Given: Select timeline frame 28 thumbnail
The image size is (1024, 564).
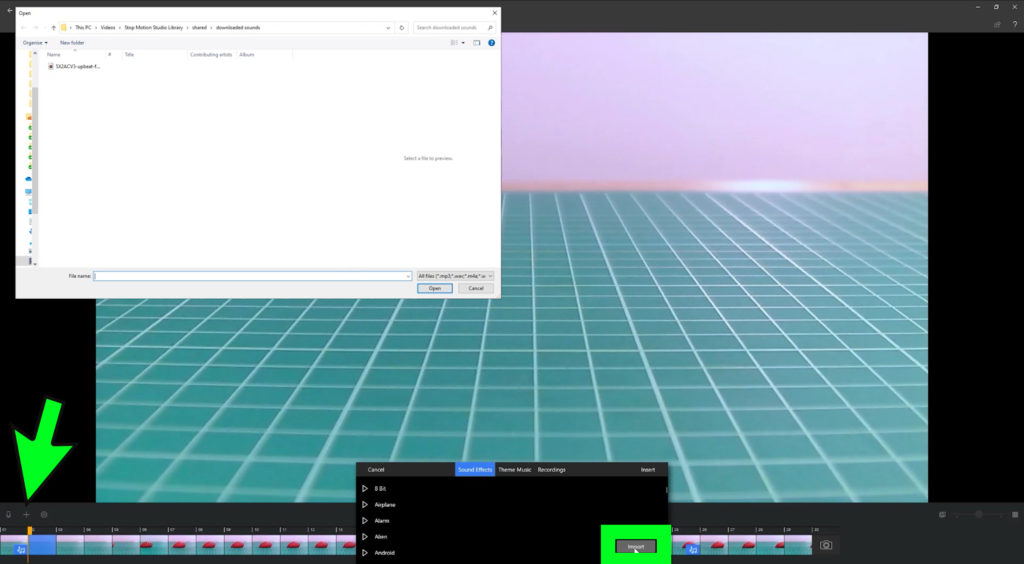Looking at the screenshot, I should (770, 544).
